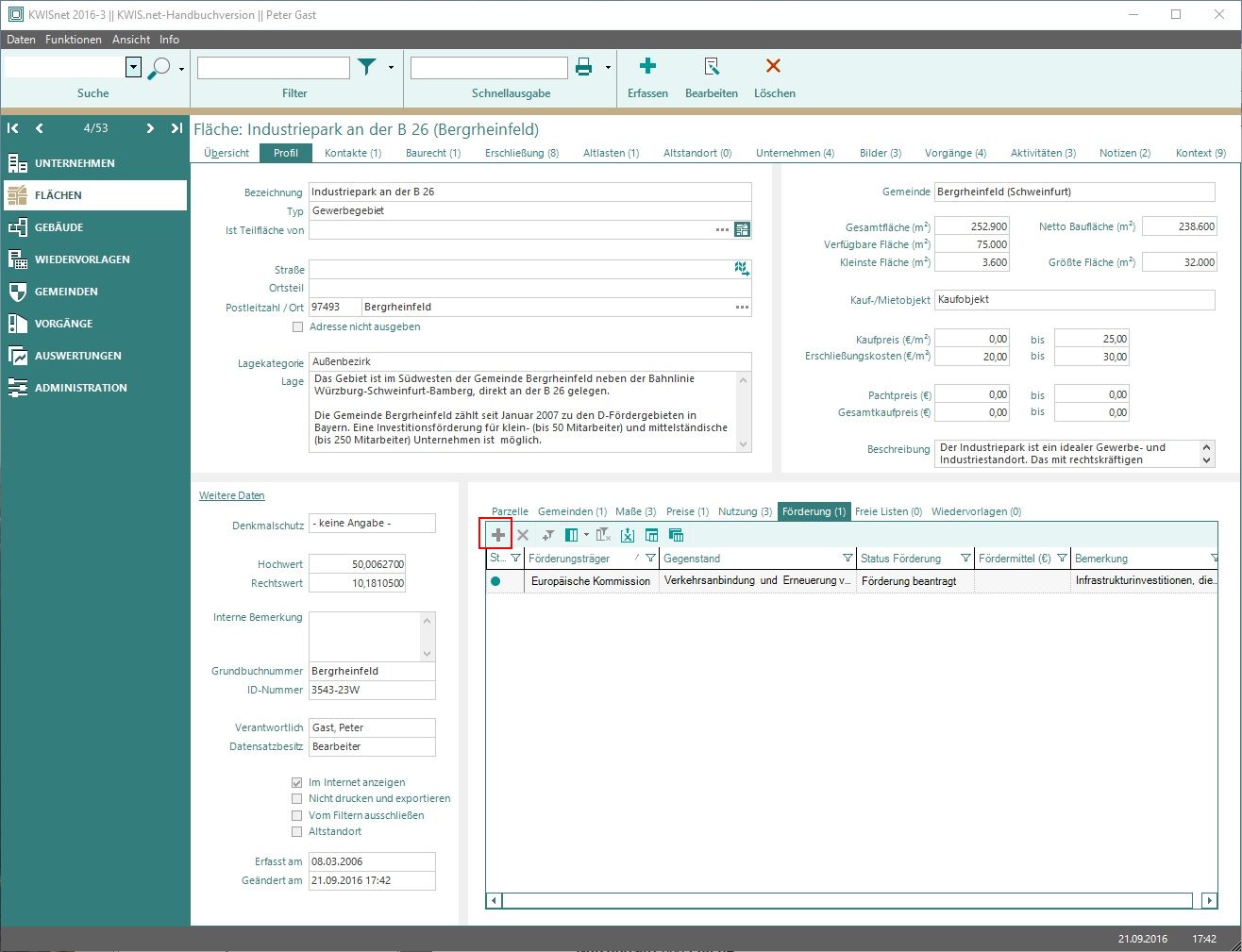The height and width of the screenshot is (952, 1242).
Task: Open the Ansicht menu
Action: coord(131,40)
